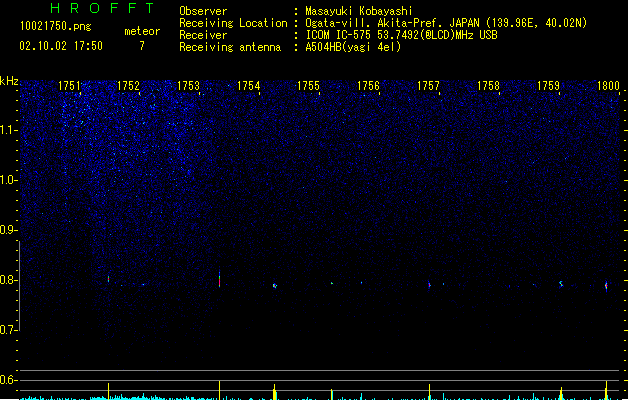Click time marker 1758
The image size is (629, 400).
point(488,86)
